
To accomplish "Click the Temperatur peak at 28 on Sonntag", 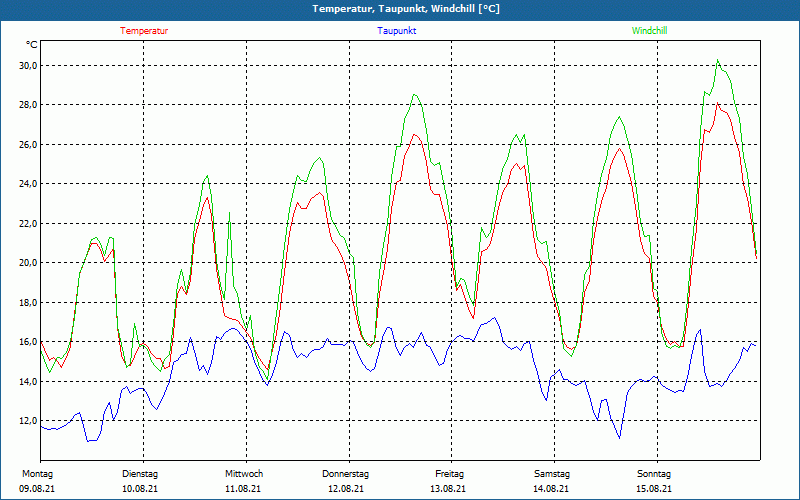I will pyautogui.click(x=717, y=104).
